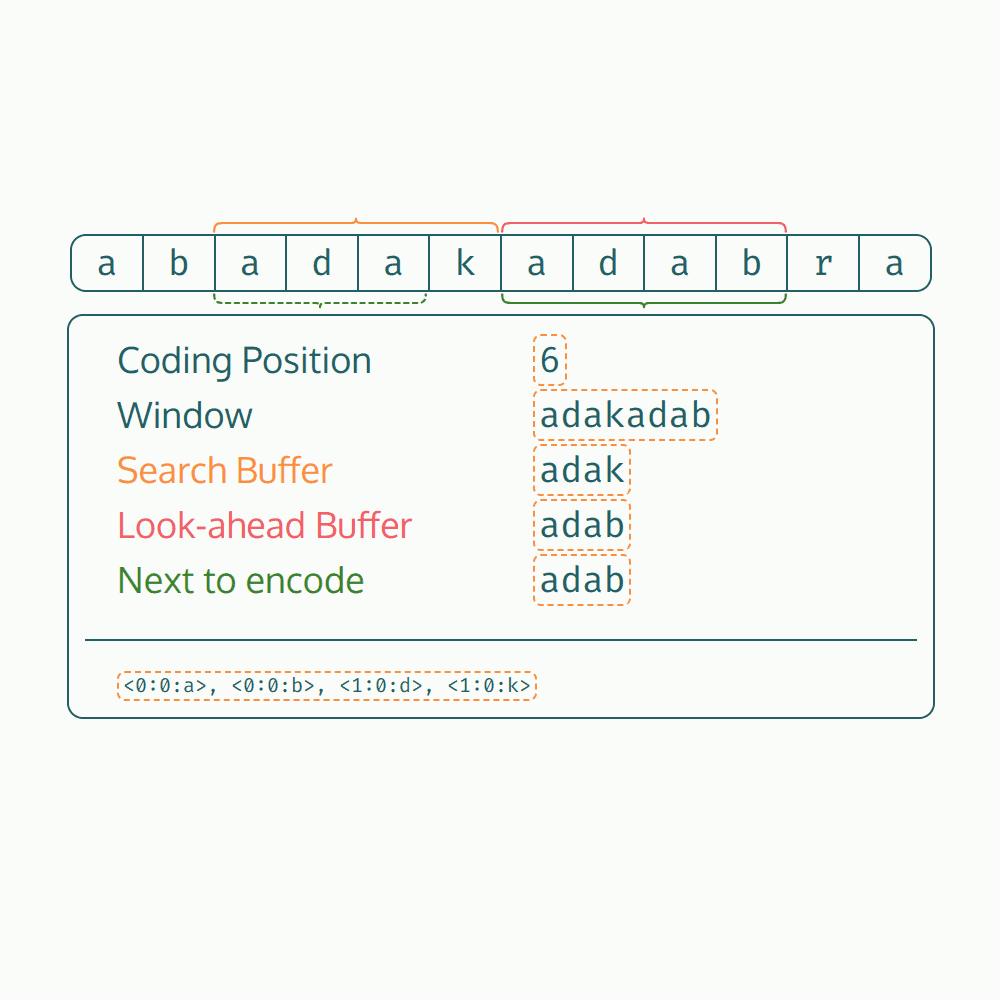Click the Coding Position label
This screenshot has width=1000, height=1000.
[244, 361]
